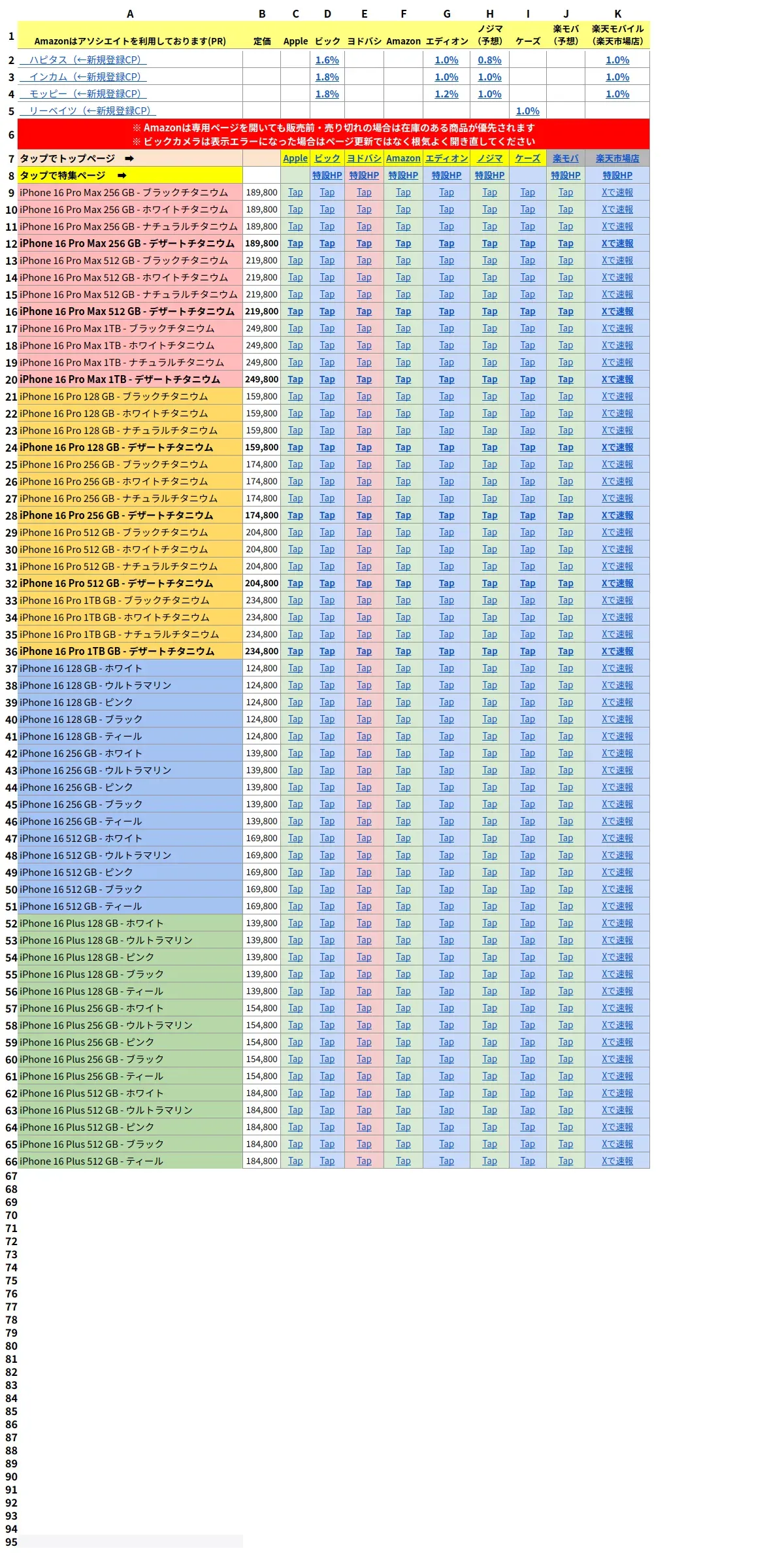Select column header K
Image resolution: width=784 pixels, height=1553 pixels.
coord(617,13)
